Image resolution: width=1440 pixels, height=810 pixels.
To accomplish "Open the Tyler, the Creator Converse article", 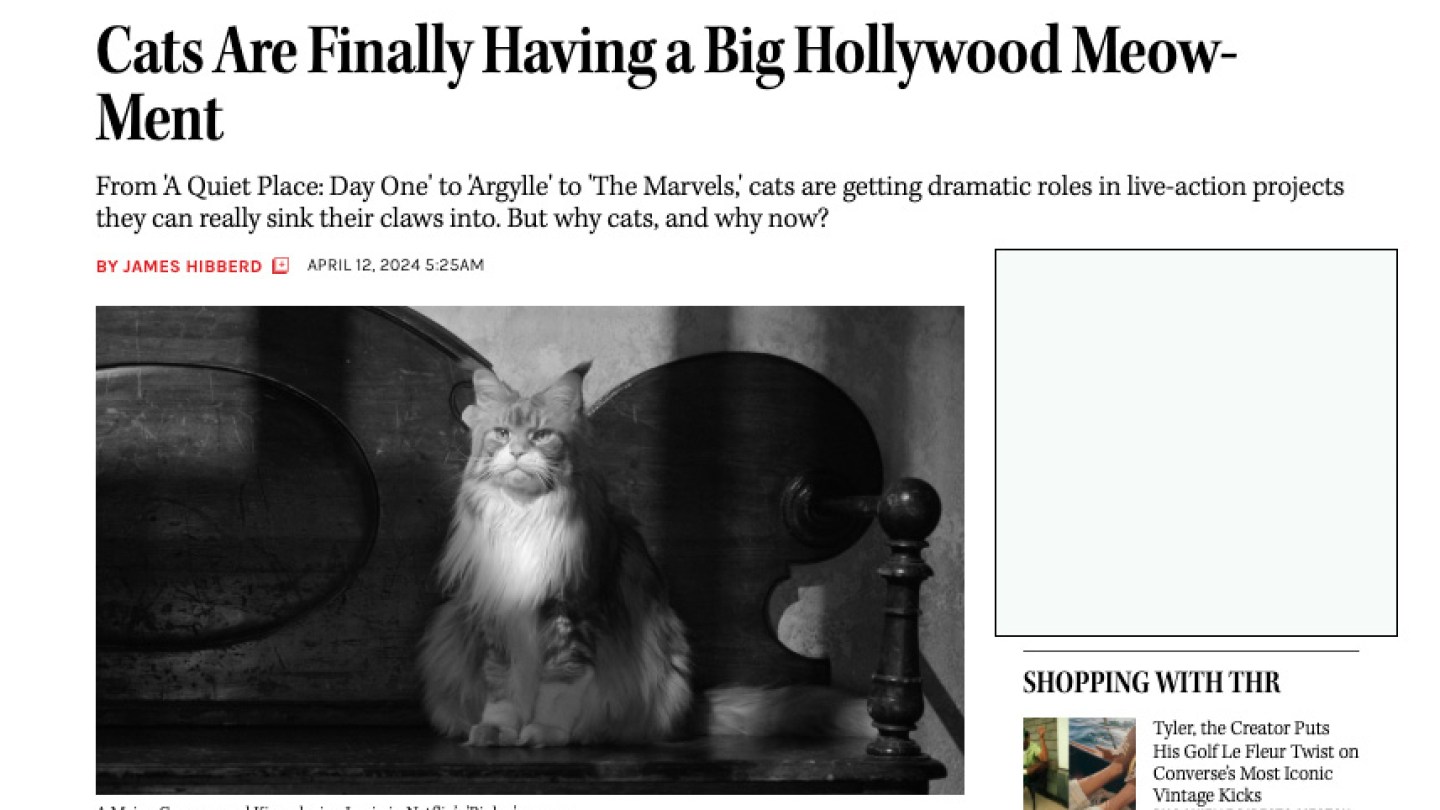I will coord(1256,761).
